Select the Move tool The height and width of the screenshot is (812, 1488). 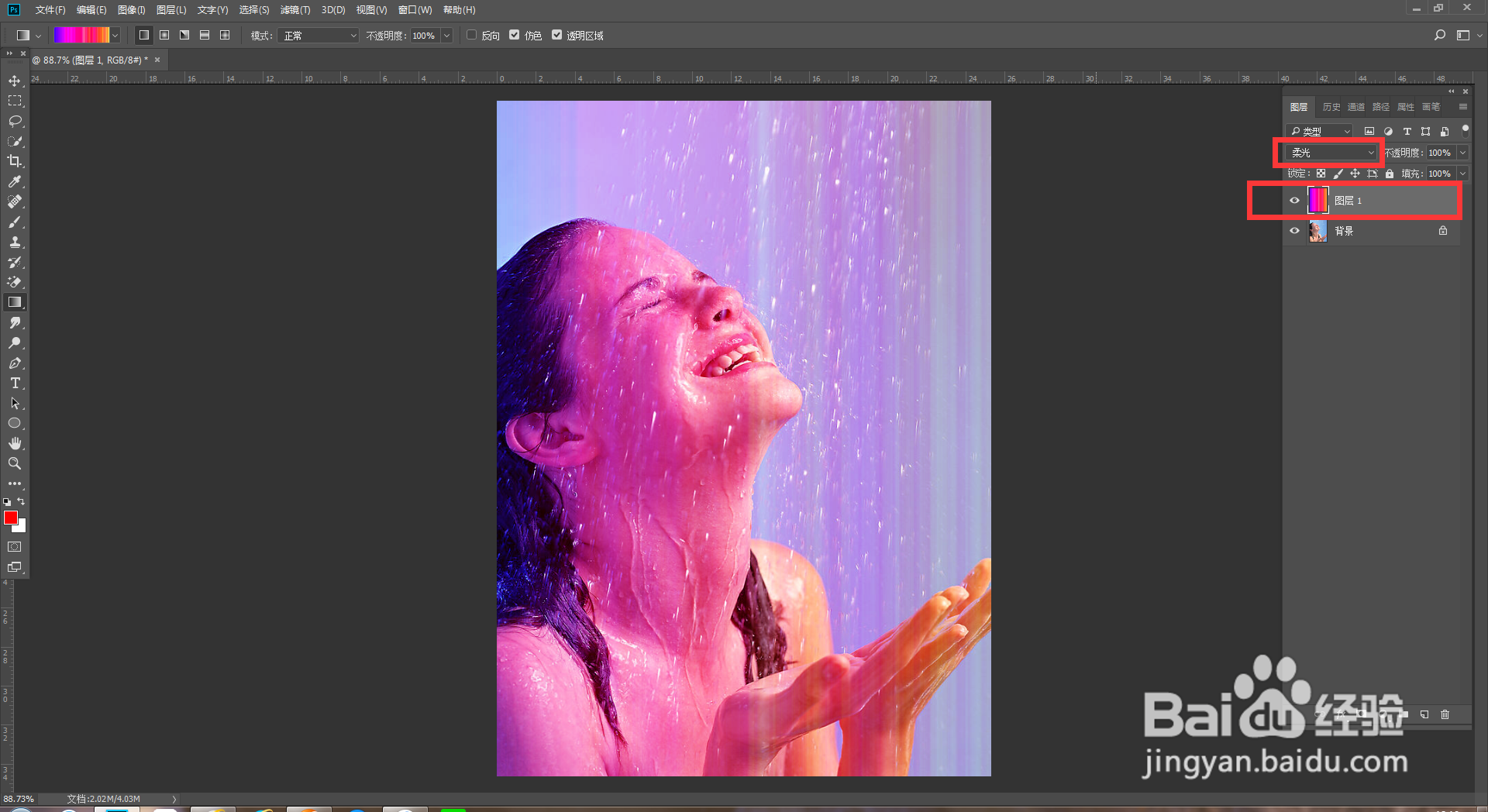click(x=15, y=81)
